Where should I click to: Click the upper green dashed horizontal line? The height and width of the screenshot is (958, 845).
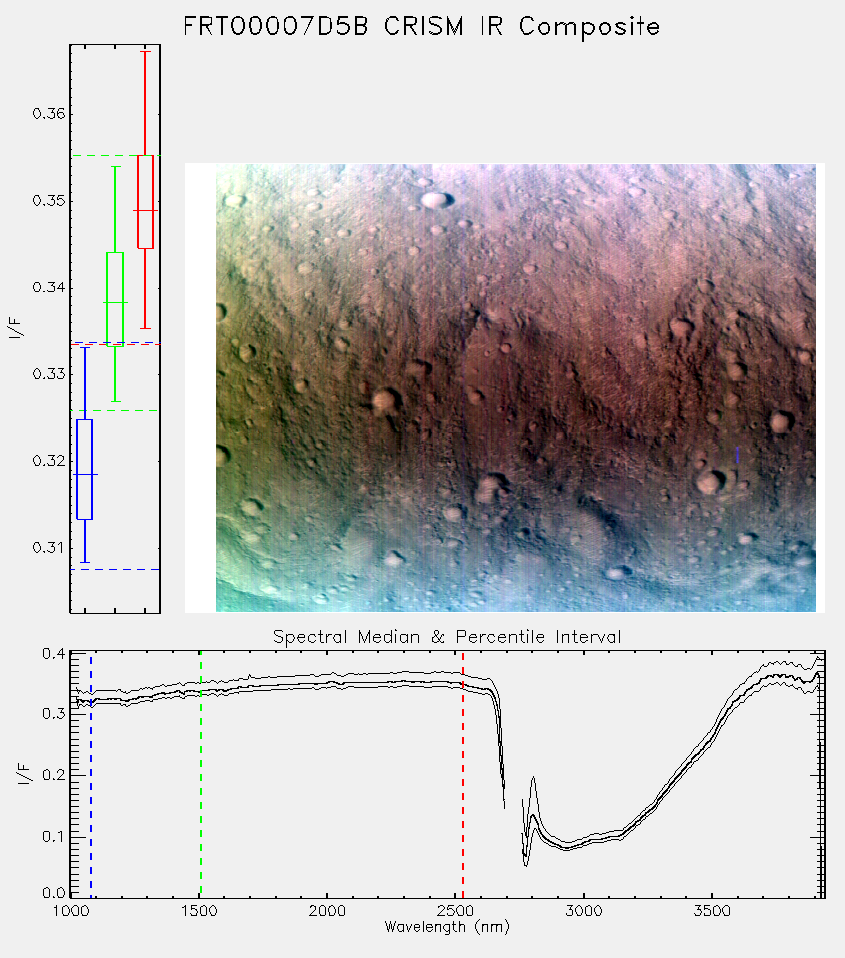115,156
